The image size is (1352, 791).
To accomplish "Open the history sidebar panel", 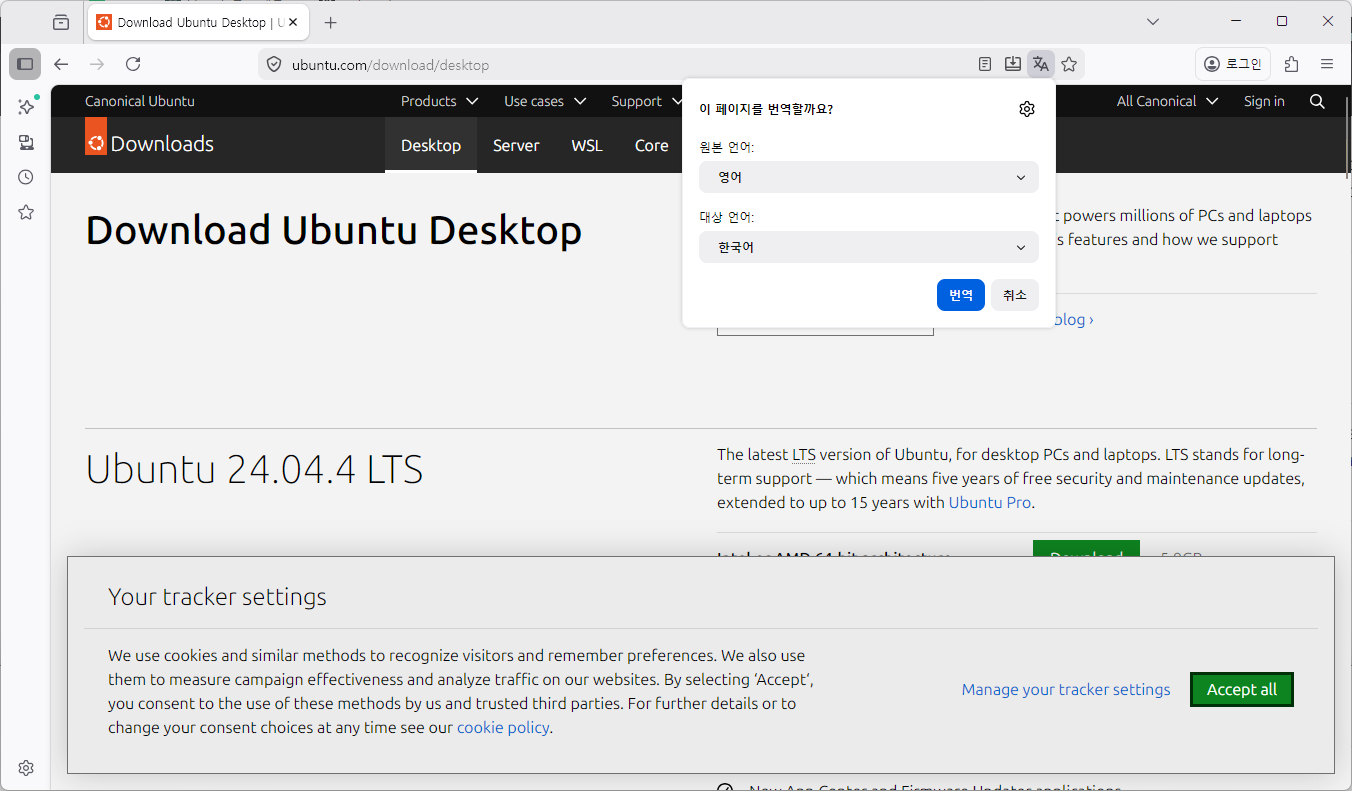I will click(x=26, y=177).
